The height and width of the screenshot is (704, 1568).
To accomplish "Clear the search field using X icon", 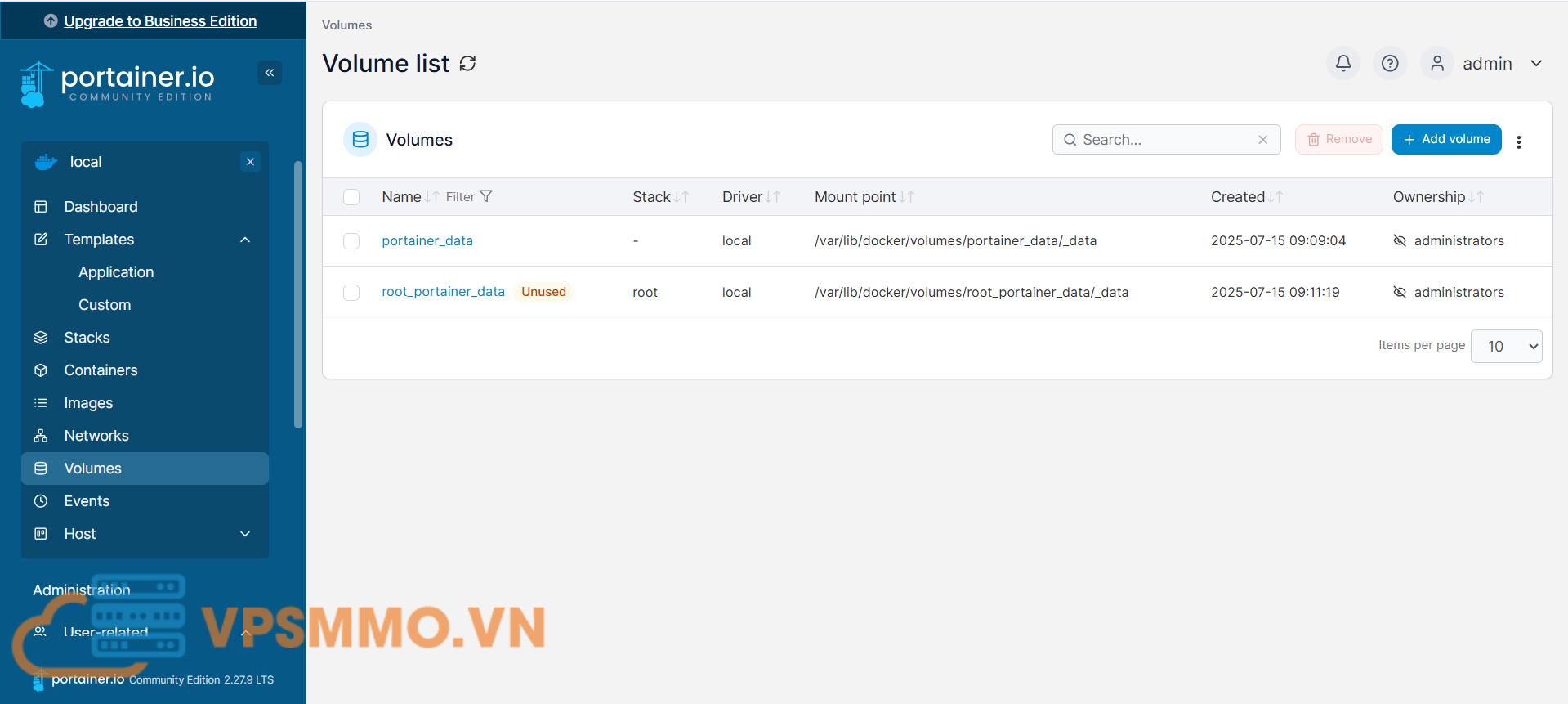I will pos(1262,140).
